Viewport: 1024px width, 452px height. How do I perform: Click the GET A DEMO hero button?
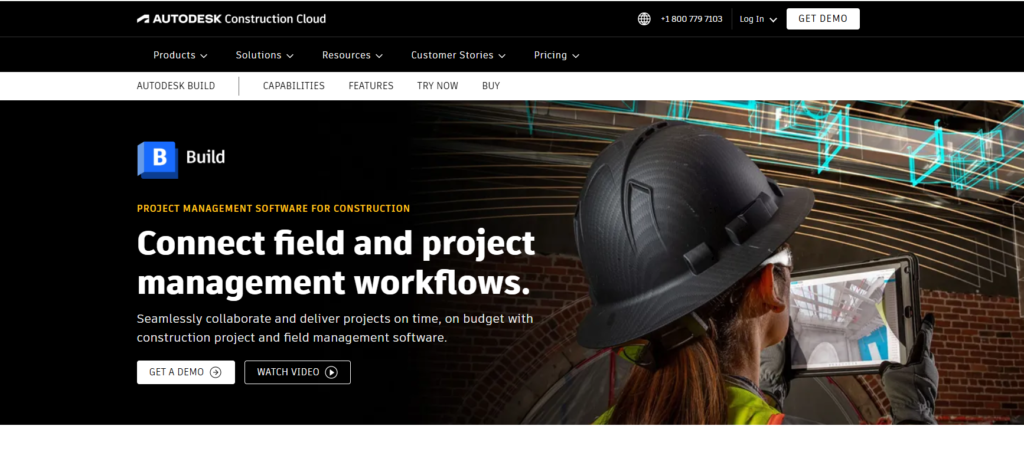tap(185, 372)
